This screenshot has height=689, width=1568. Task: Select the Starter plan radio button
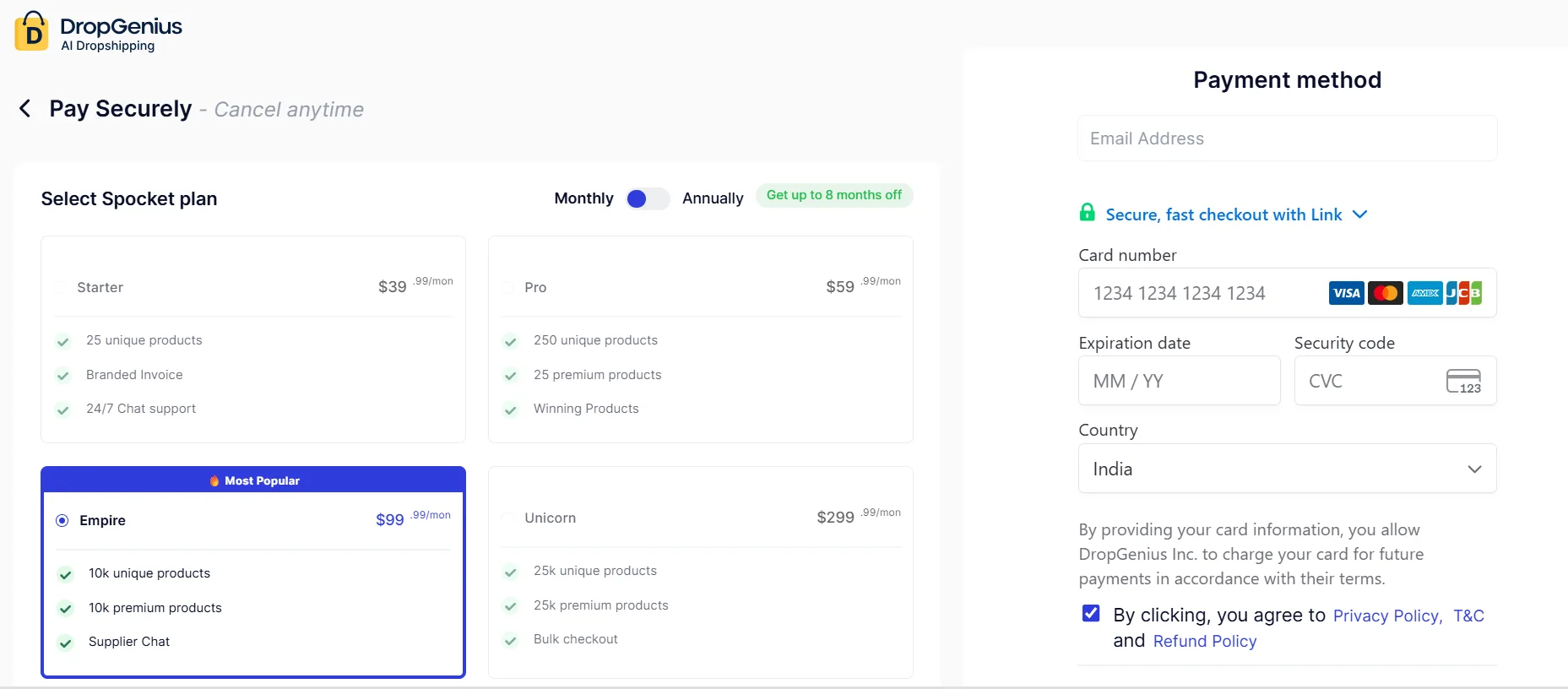pyautogui.click(x=61, y=287)
